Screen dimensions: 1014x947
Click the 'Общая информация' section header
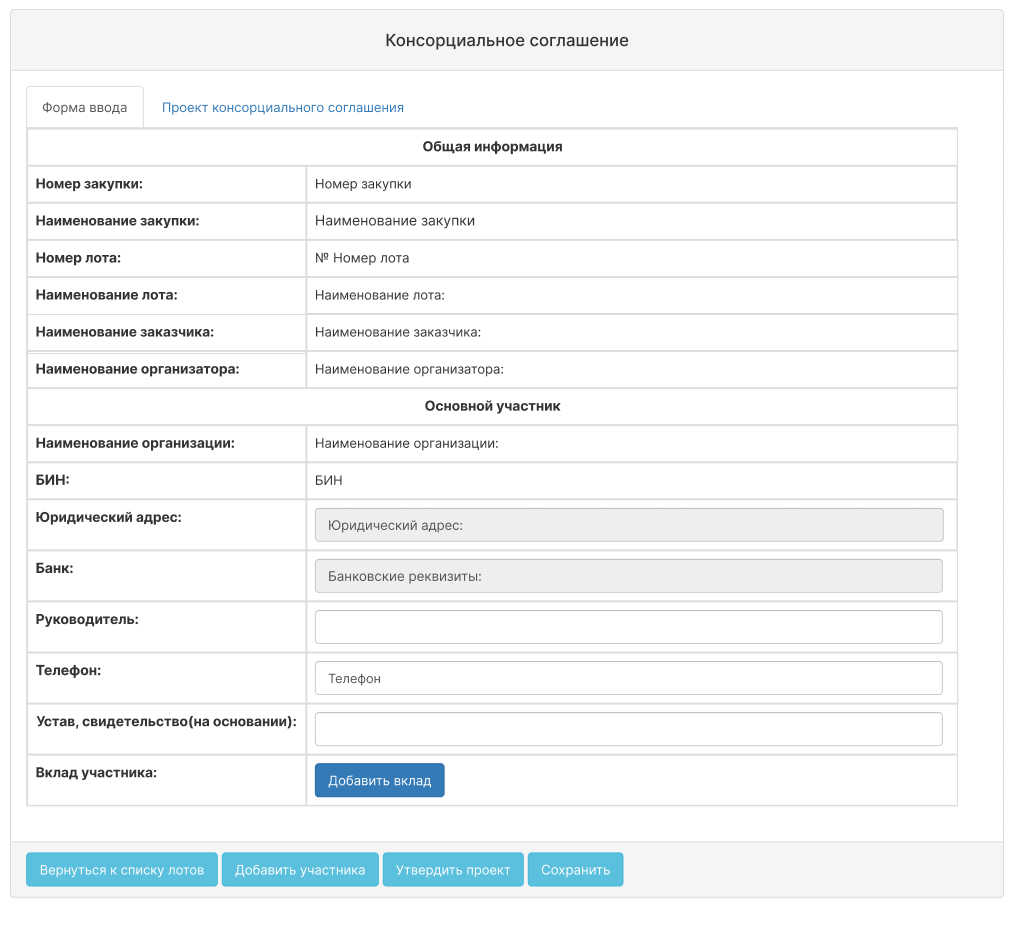click(492, 147)
